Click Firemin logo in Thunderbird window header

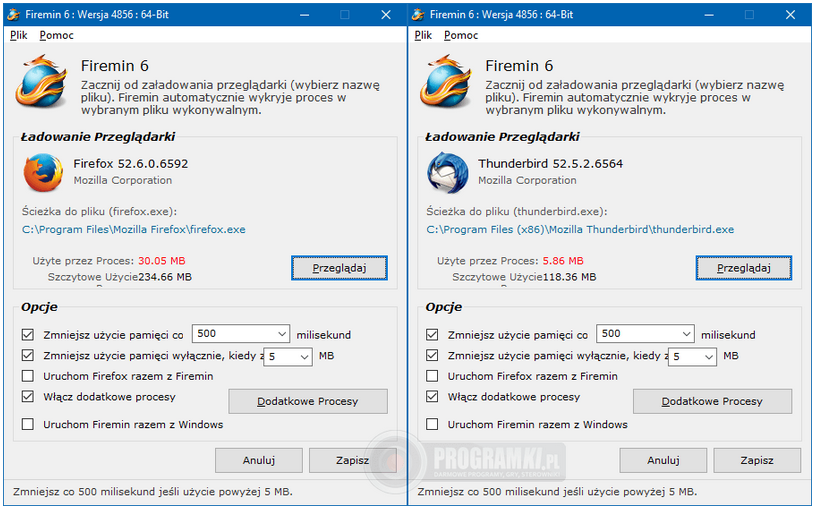pos(446,82)
